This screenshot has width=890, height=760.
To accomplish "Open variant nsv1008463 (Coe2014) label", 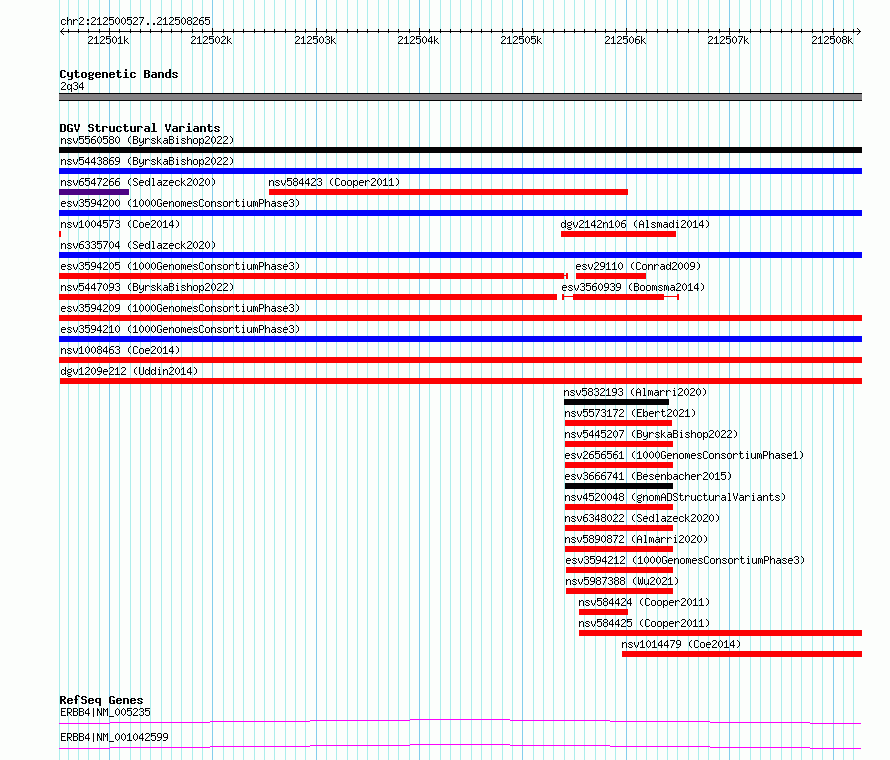I will pyautogui.click(x=120, y=350).
